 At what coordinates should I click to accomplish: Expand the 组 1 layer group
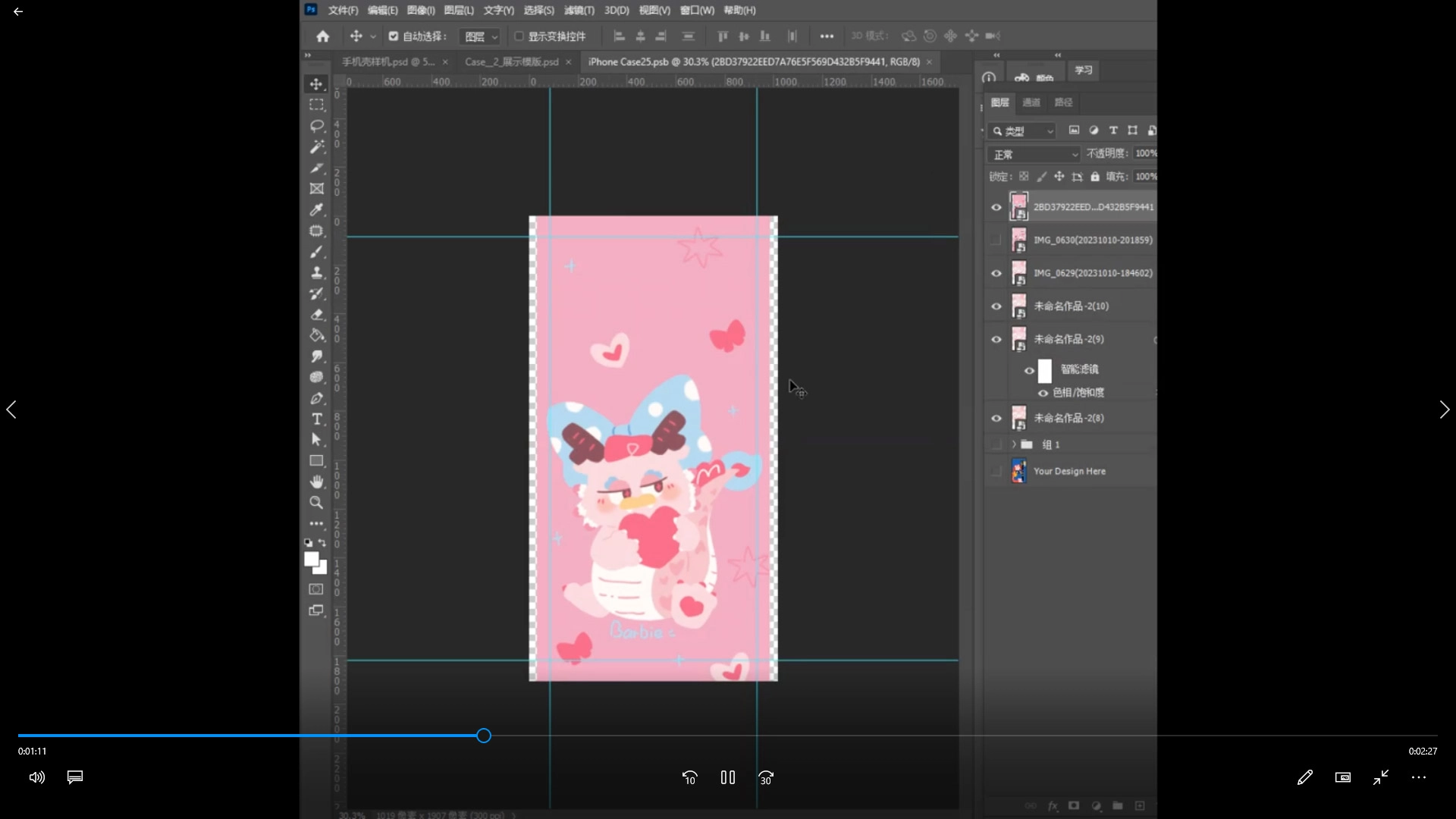pyautogui.click(x=1014, y=444)
